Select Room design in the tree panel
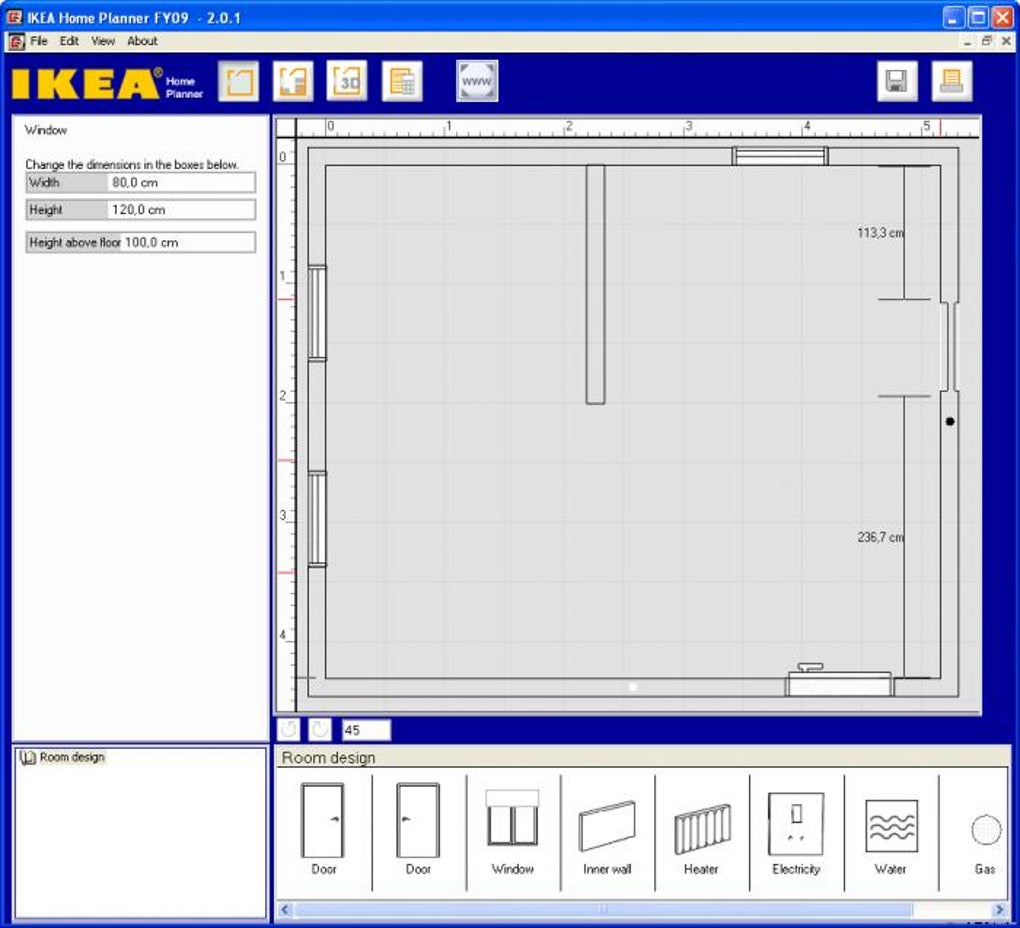The width and height of the screenshot is (1020, 928). pyautogui.click(x=72, y=757)
